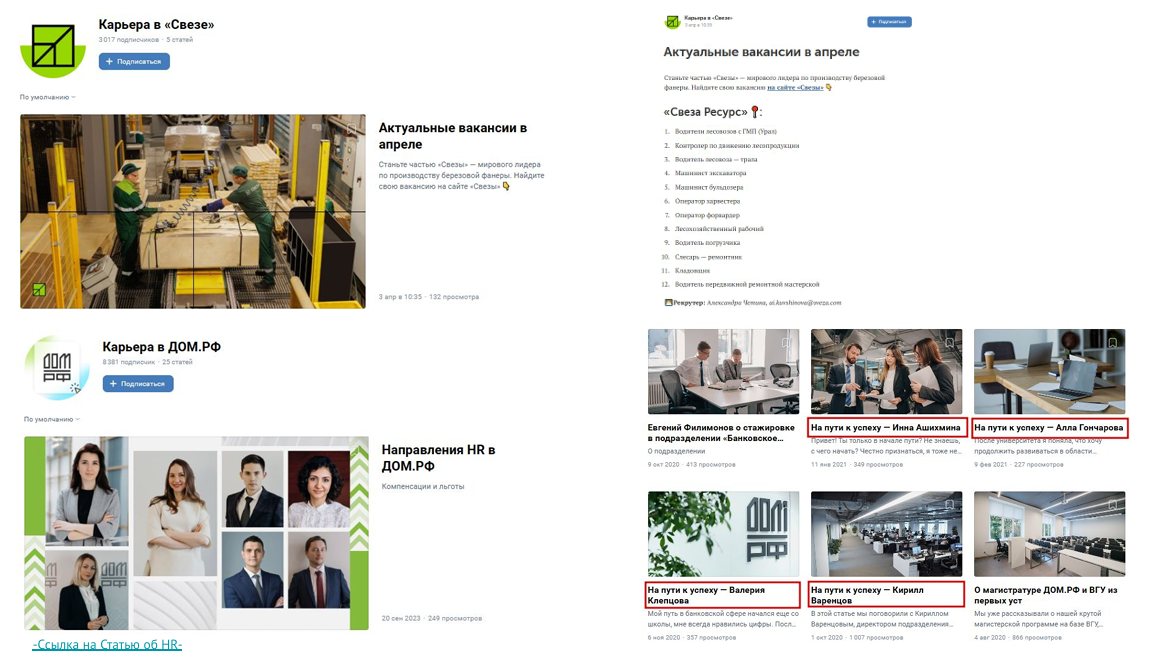1176x666 pixels.
Task: Subscribe to Карьера в ДОМ.РФ page
Action: tap(138, 383)
